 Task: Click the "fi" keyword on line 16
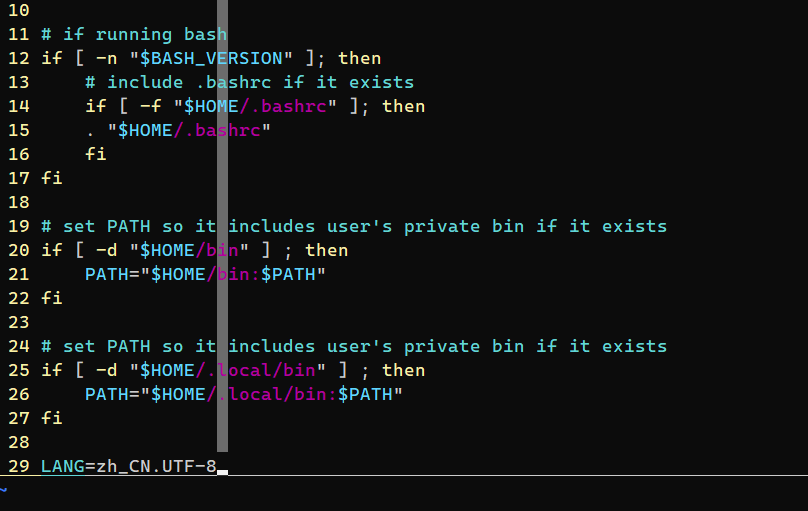(x=96, y=154)
